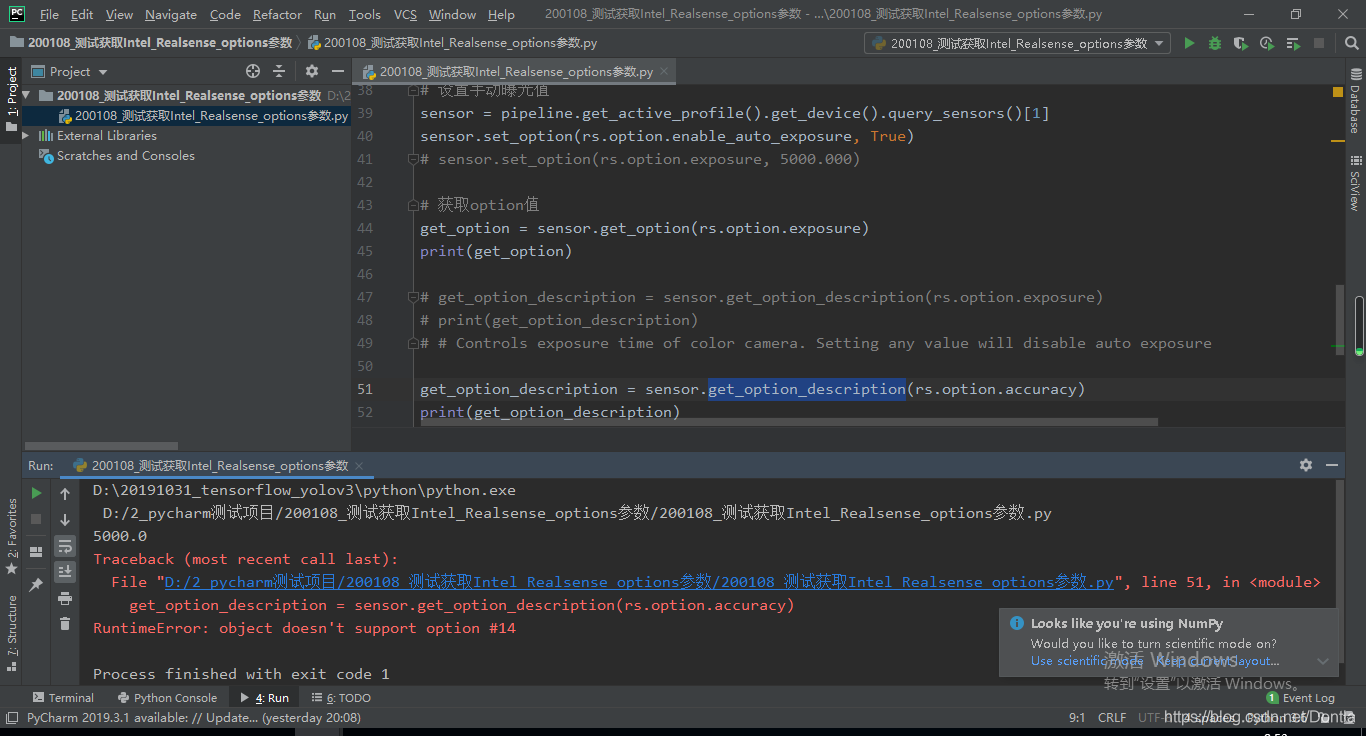Screen dimensions: 1366x736
Task: Open the VCS menu
Action: (405, 14)
